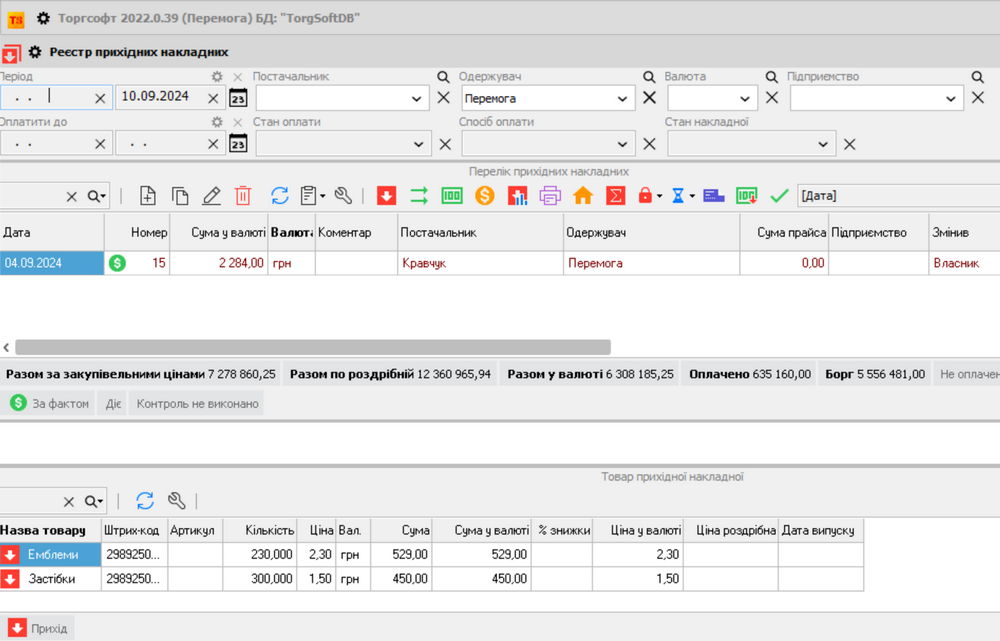Click the purple printer icon

(x=550, y=196)
